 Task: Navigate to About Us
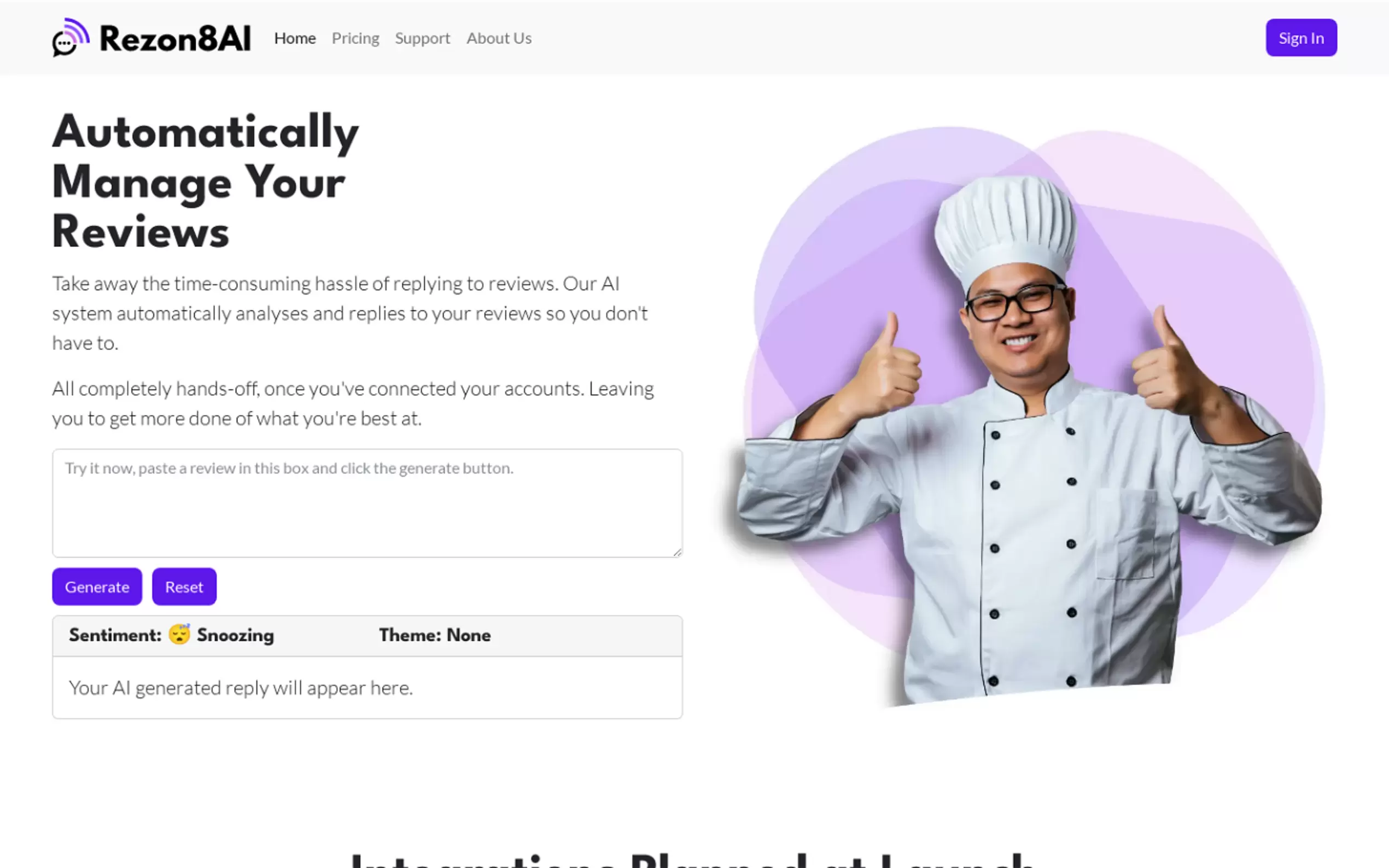(498, 38)
